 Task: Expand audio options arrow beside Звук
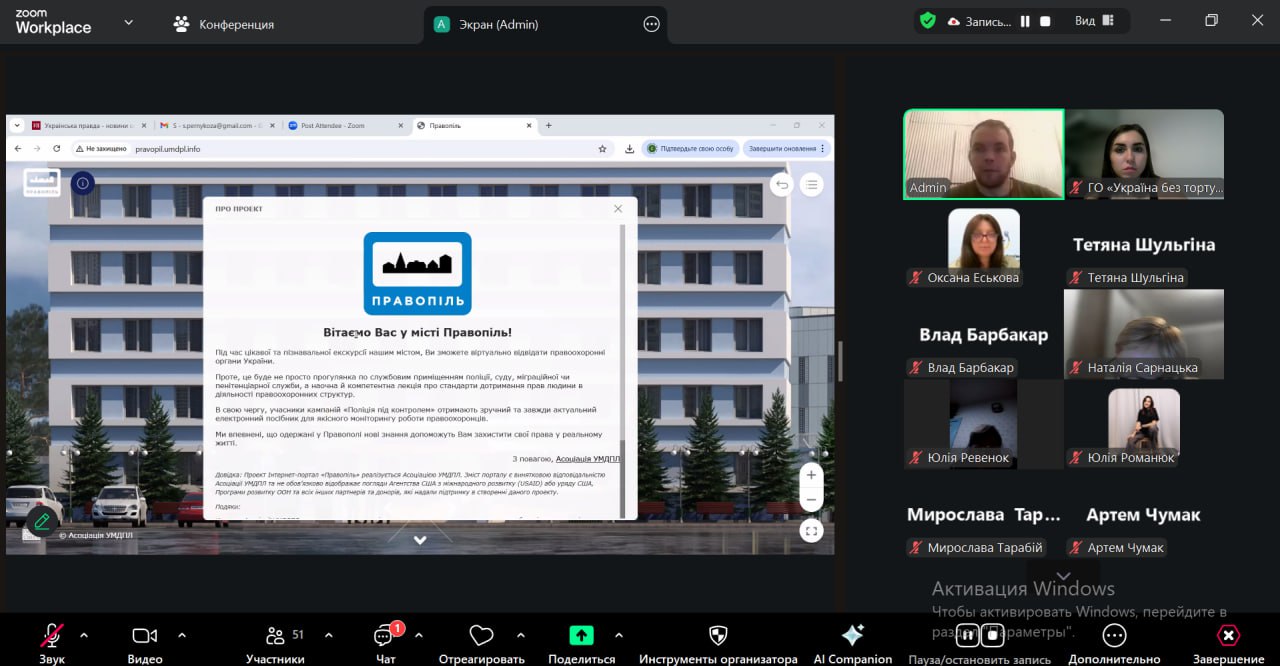coord(84,635)
